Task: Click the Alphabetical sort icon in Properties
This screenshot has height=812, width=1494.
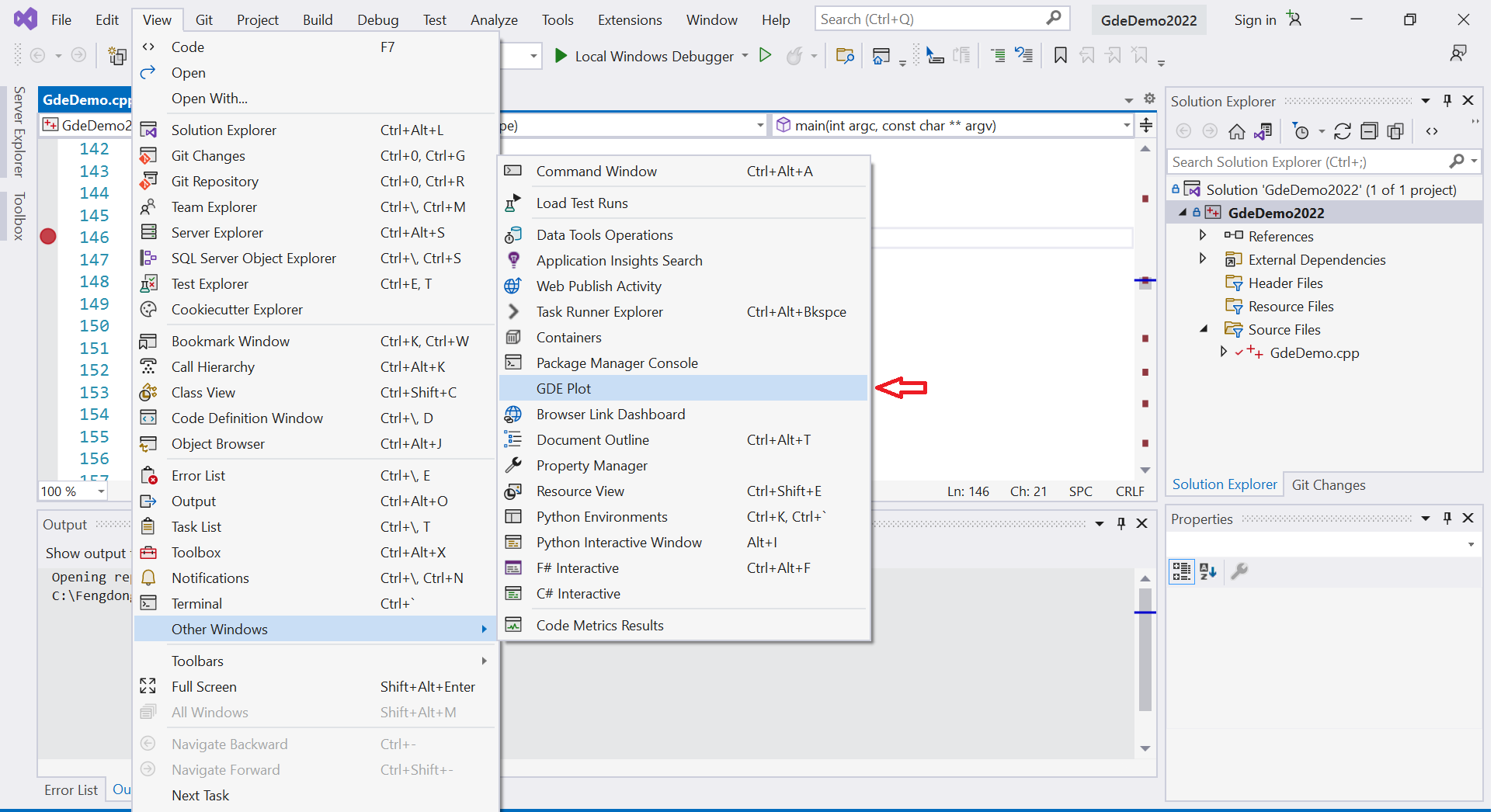Action: point(1208,571)
